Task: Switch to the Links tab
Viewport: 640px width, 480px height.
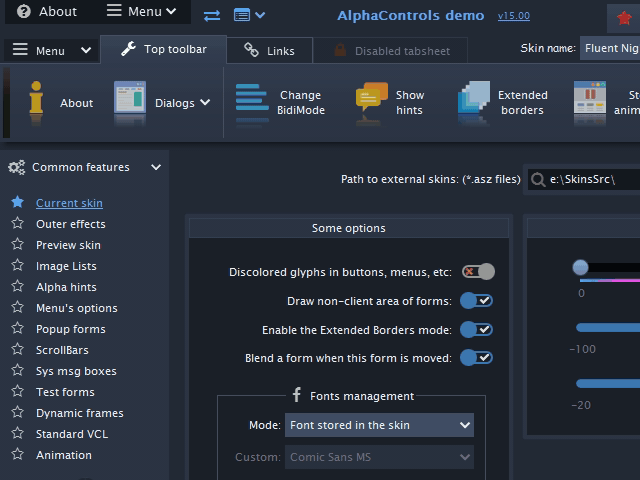Action: [269, 51]
